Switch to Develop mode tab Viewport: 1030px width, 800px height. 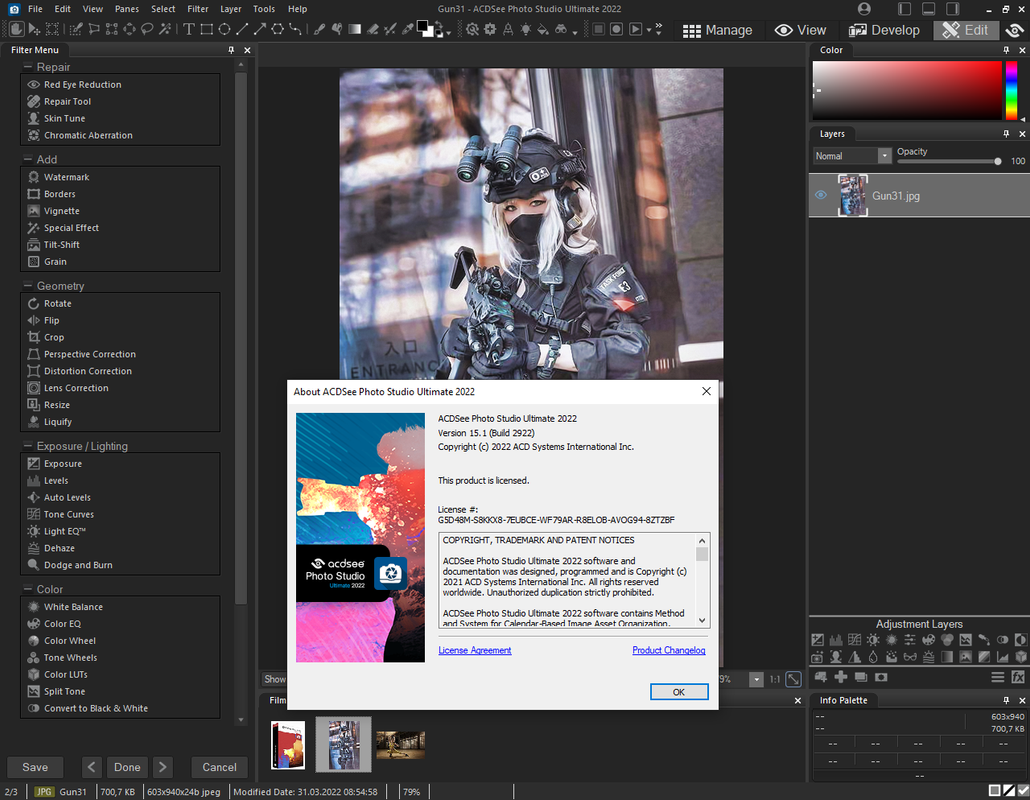click(x=884, y=30)
